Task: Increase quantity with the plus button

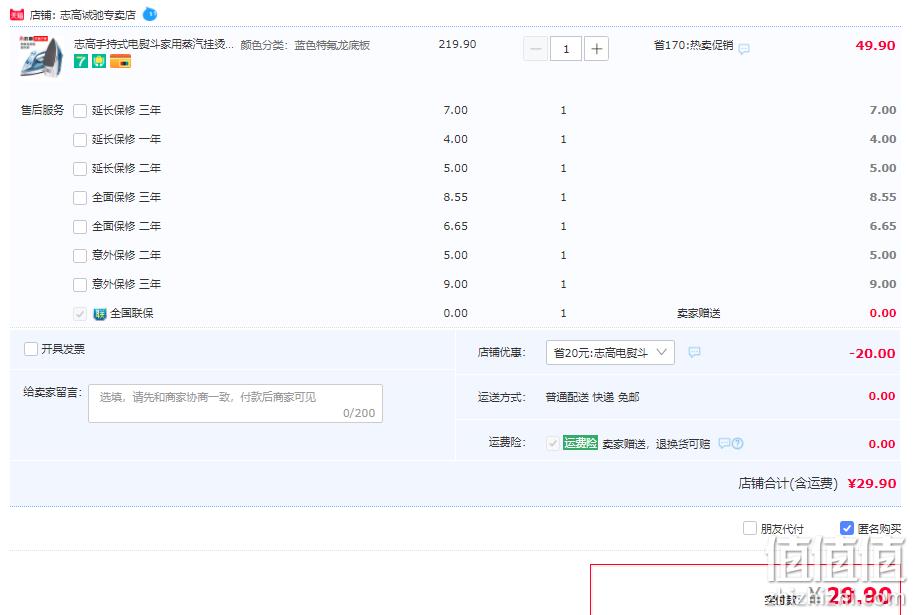Action: pyautogui.click(x=596, y=49)
